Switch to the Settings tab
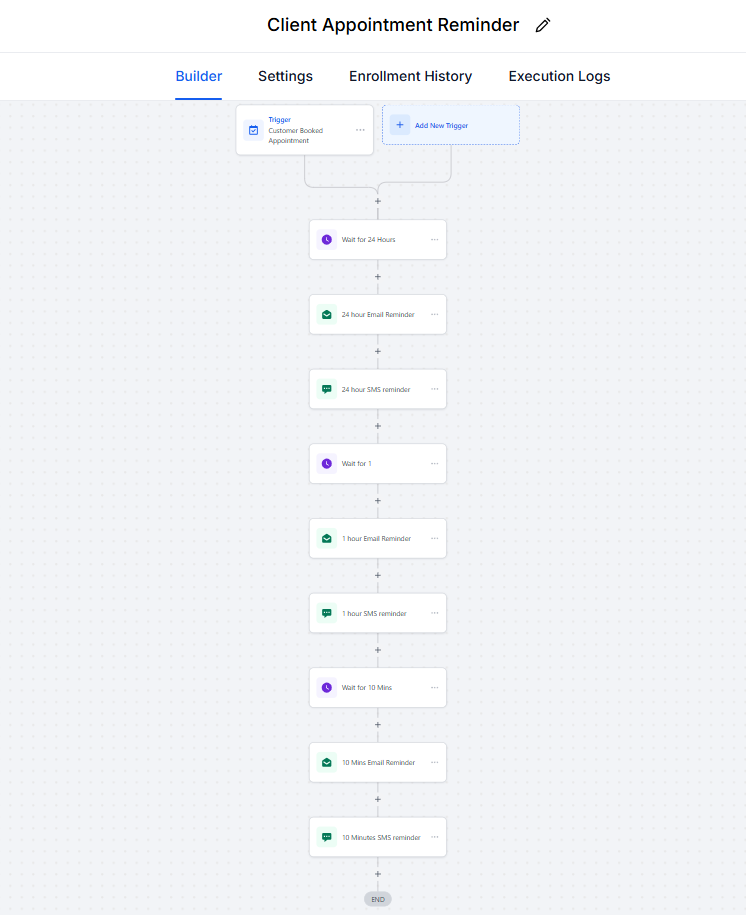This screenshot has width=746, height=915. point(285,76)
